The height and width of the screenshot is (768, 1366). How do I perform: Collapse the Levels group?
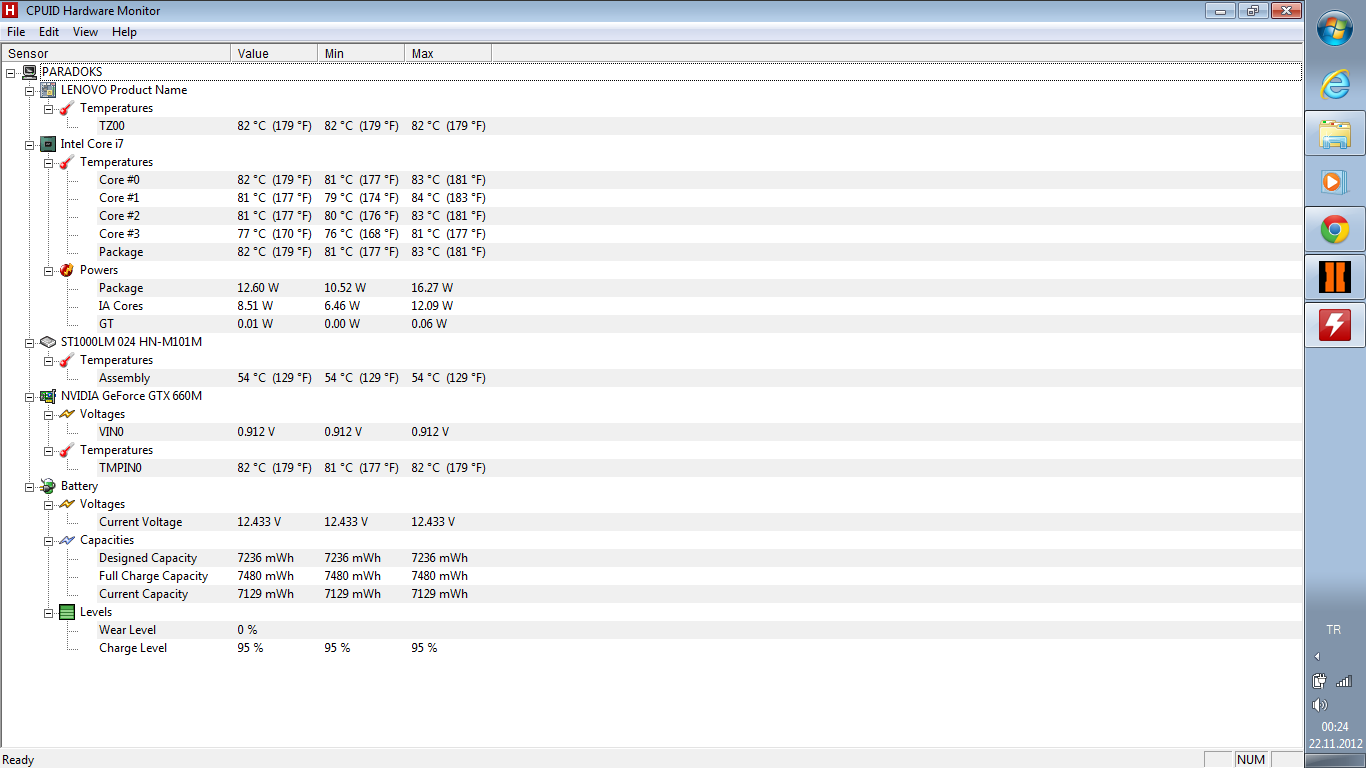pyautogui.click(x=48, y=612)
